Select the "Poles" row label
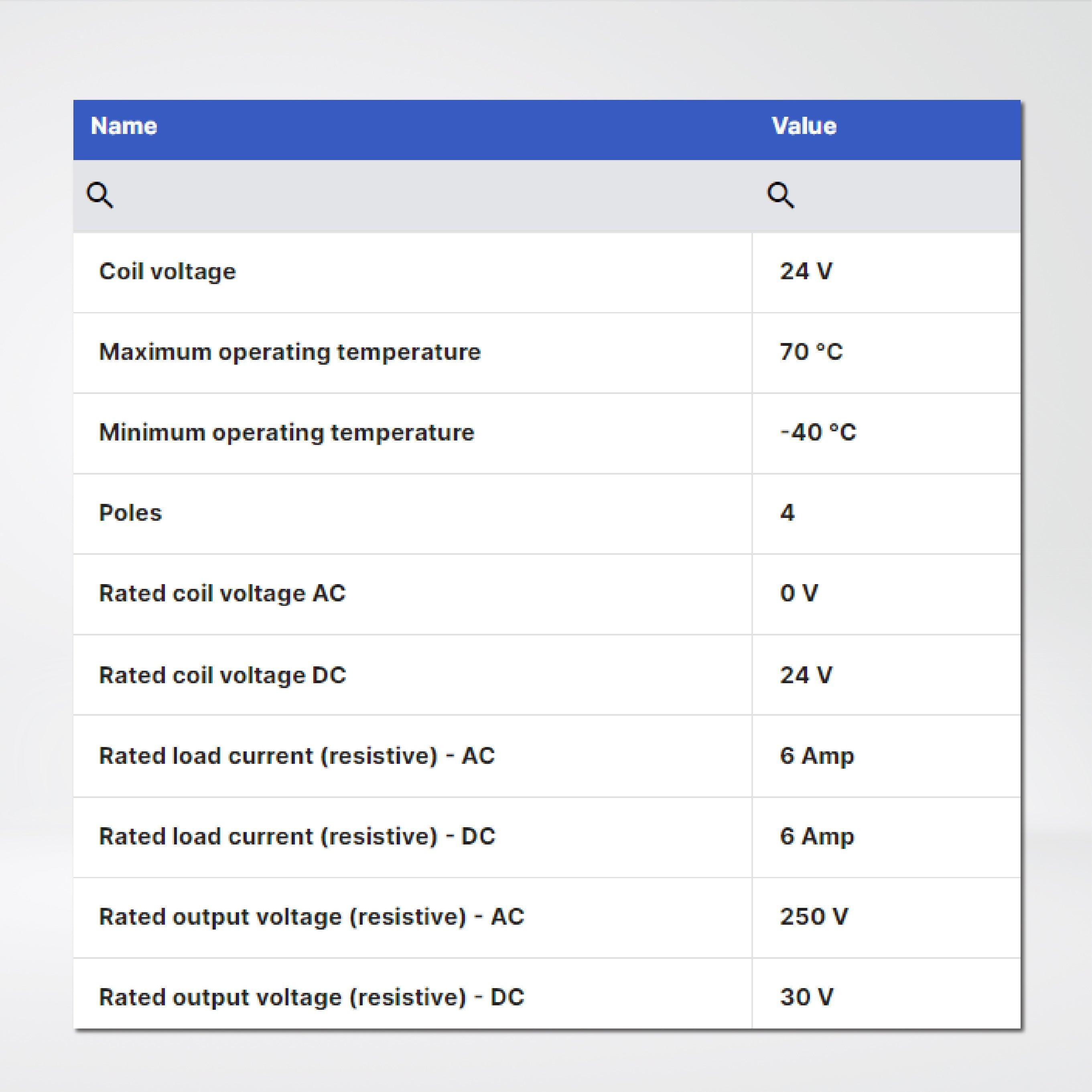 click(x=130, y=513)
